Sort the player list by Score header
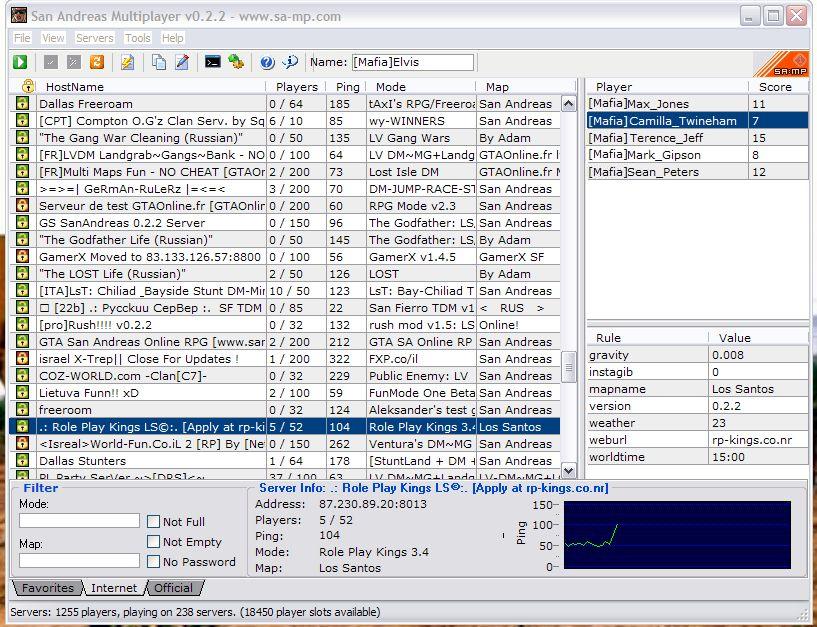 778,87
